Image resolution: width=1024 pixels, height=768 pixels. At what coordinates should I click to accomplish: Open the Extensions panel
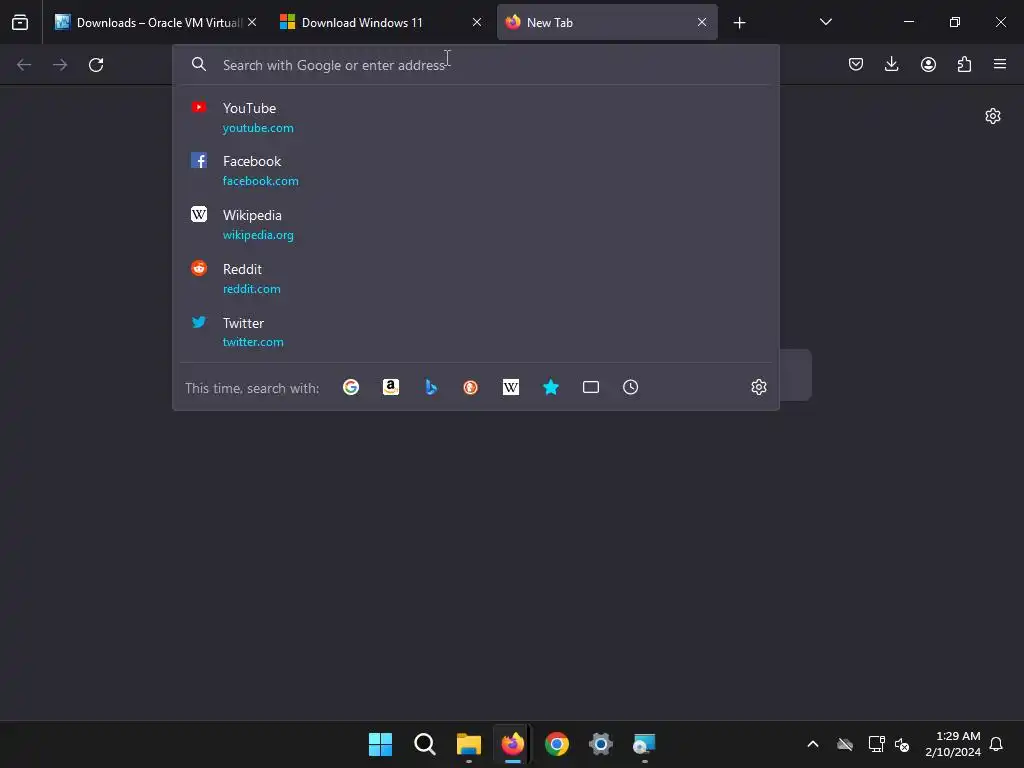point(964,64)
